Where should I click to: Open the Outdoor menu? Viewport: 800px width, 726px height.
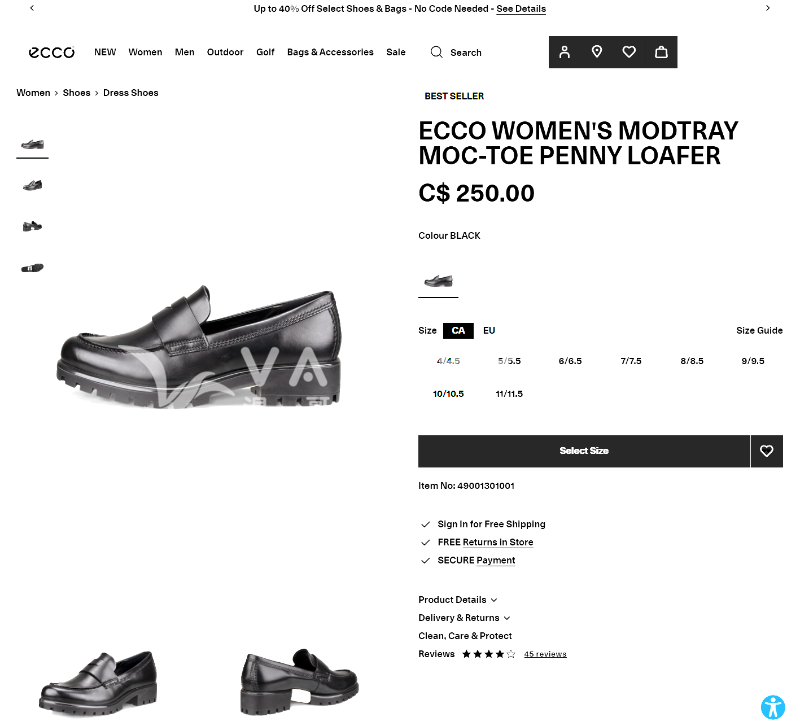[x=225, y=52]
